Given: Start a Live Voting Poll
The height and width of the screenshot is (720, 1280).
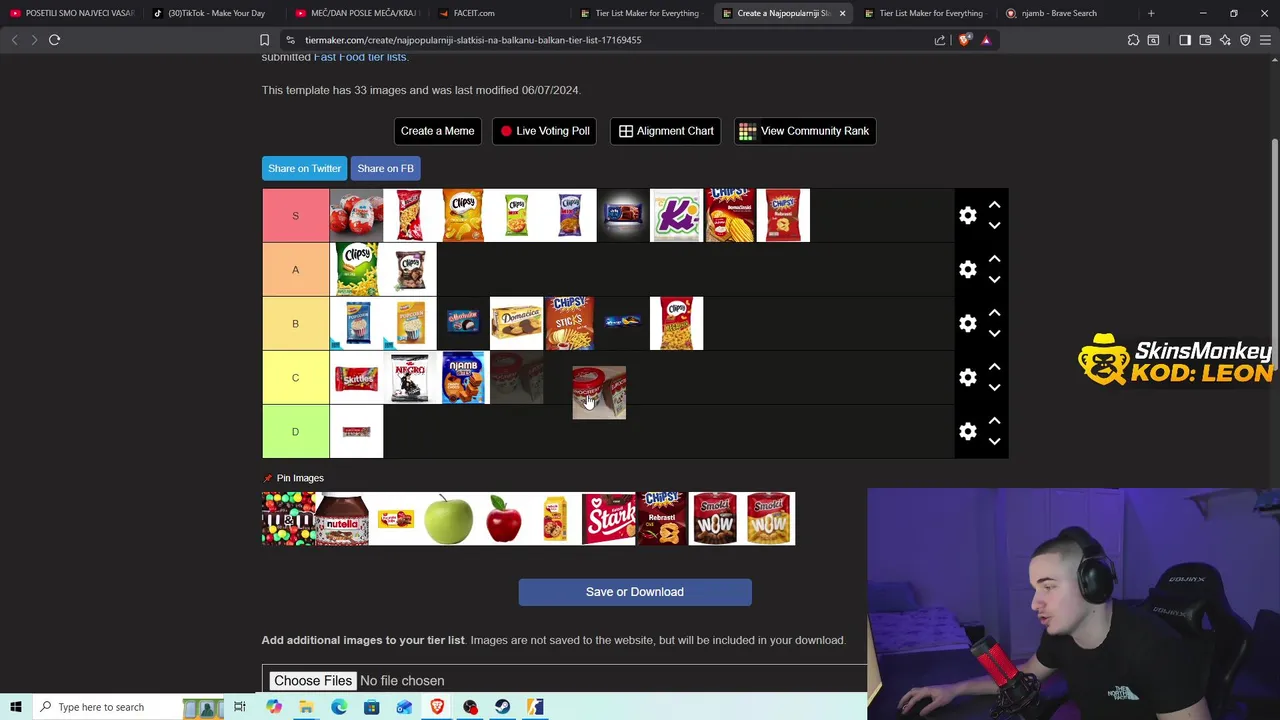Looking at the screenshot, I should (545, 131).
